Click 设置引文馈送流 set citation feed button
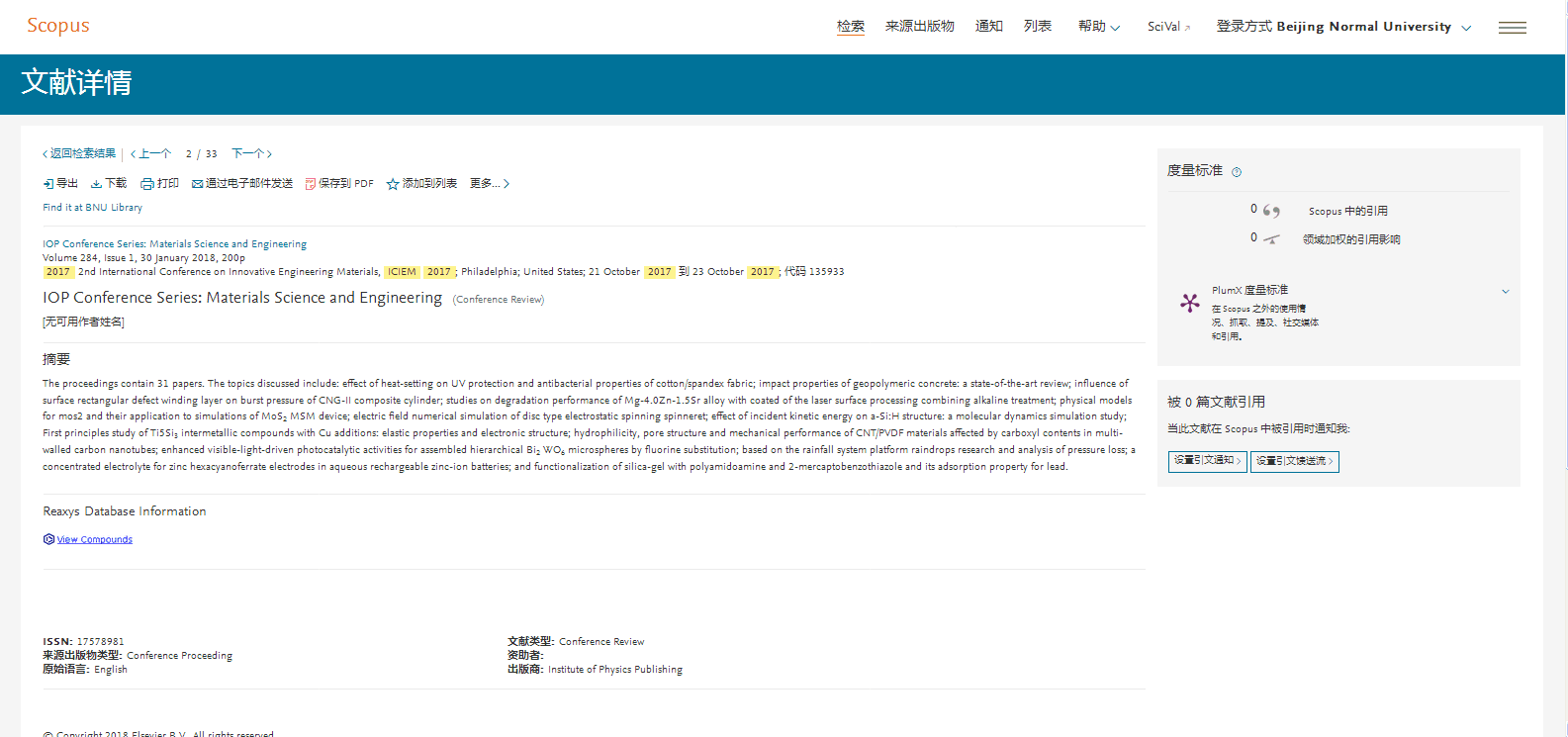This screenshot has height=737, width=1568. pyautogui.click(x=1295, y=461)
